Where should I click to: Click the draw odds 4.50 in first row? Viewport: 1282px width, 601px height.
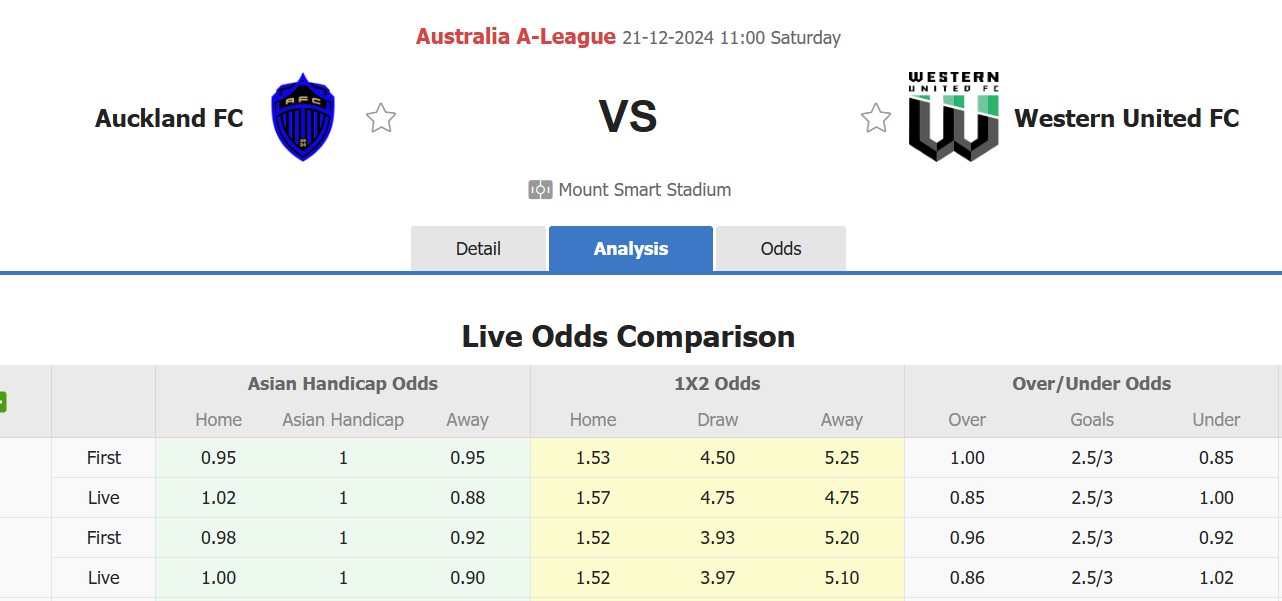click(717, 458)
